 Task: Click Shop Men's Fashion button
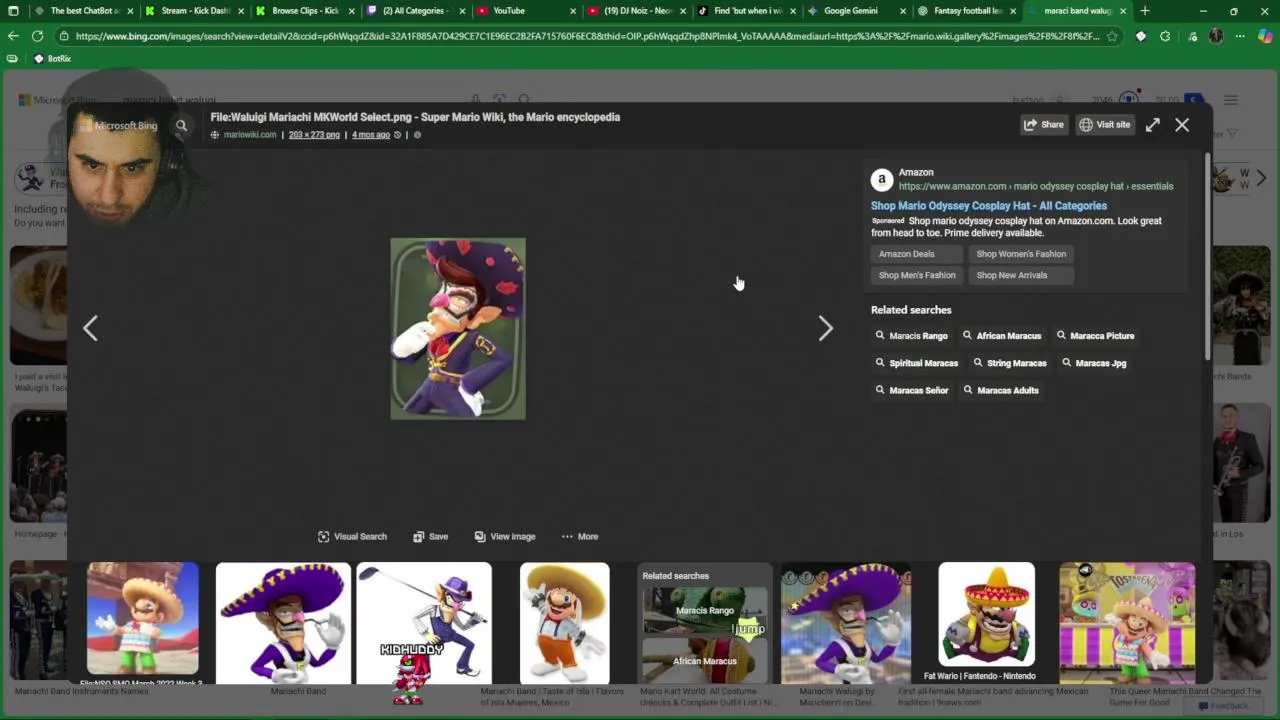pos(916,275)
